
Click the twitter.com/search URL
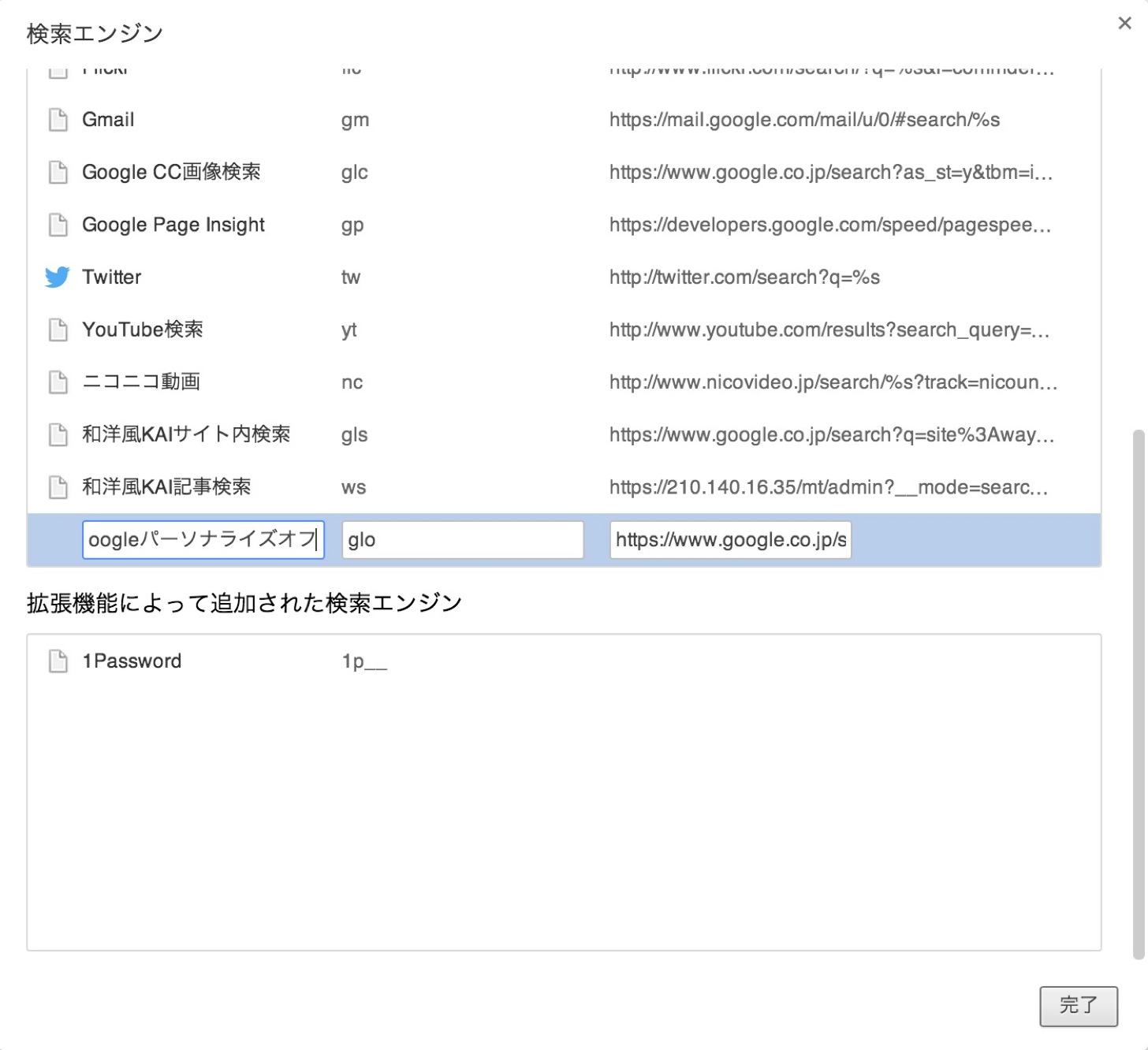pyautogui.click(x=744, y=277)
